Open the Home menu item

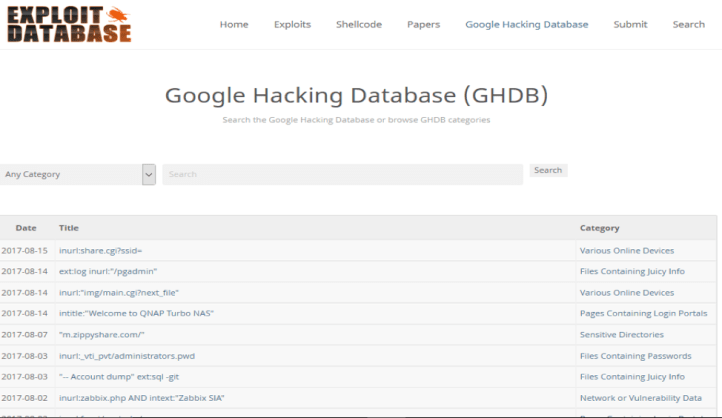(233, 24)
